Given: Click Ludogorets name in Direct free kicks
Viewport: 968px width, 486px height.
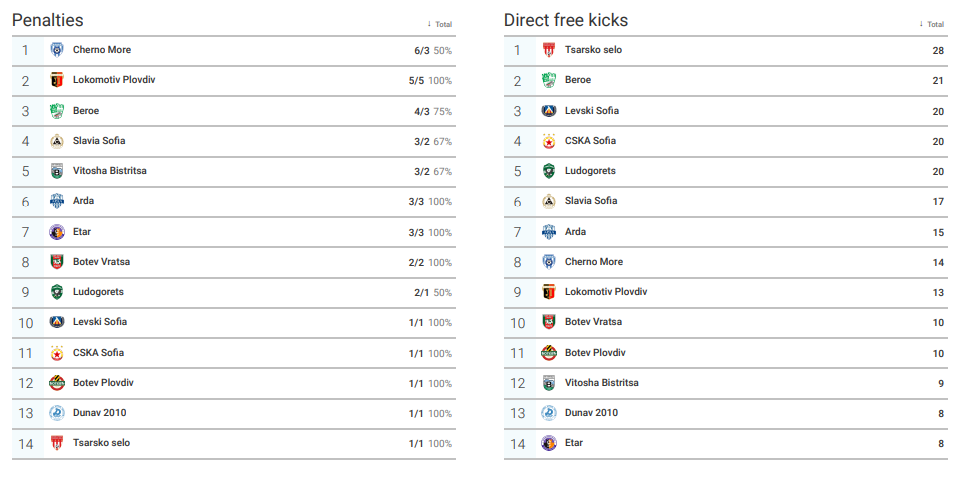Looking at the screenshot, I should point(590,171).
